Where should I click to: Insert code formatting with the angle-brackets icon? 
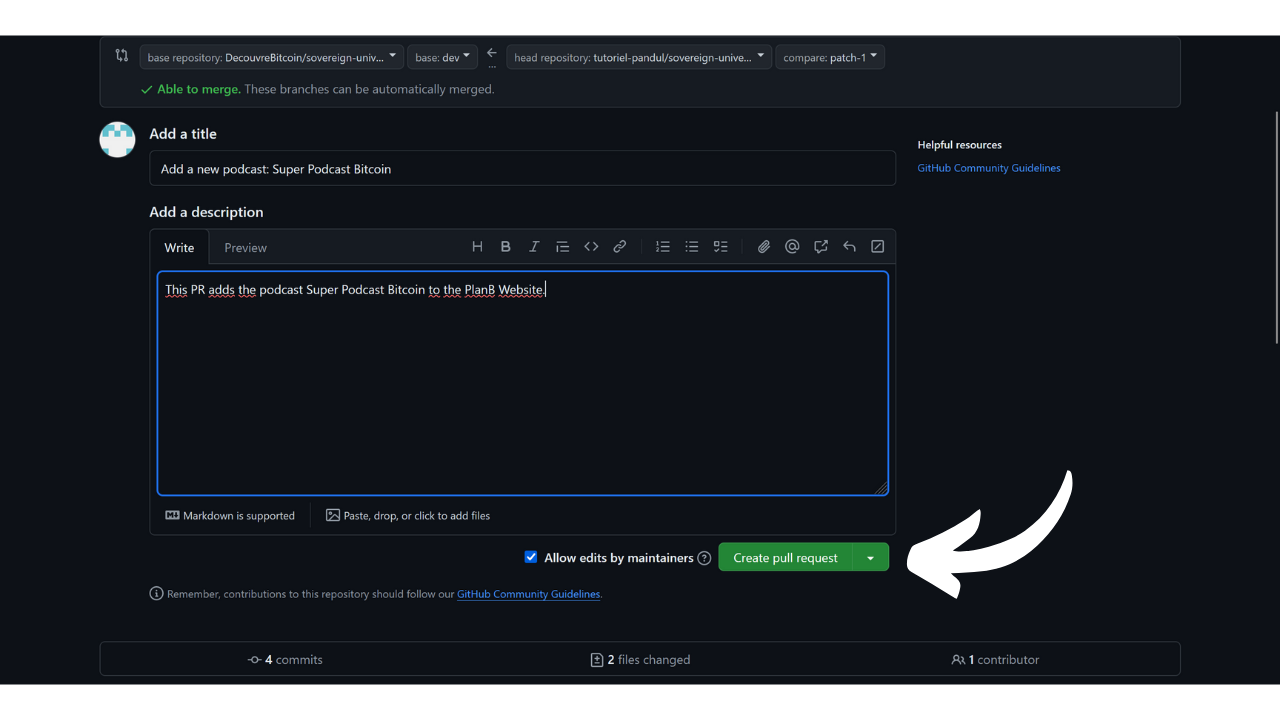coord(591,247)
